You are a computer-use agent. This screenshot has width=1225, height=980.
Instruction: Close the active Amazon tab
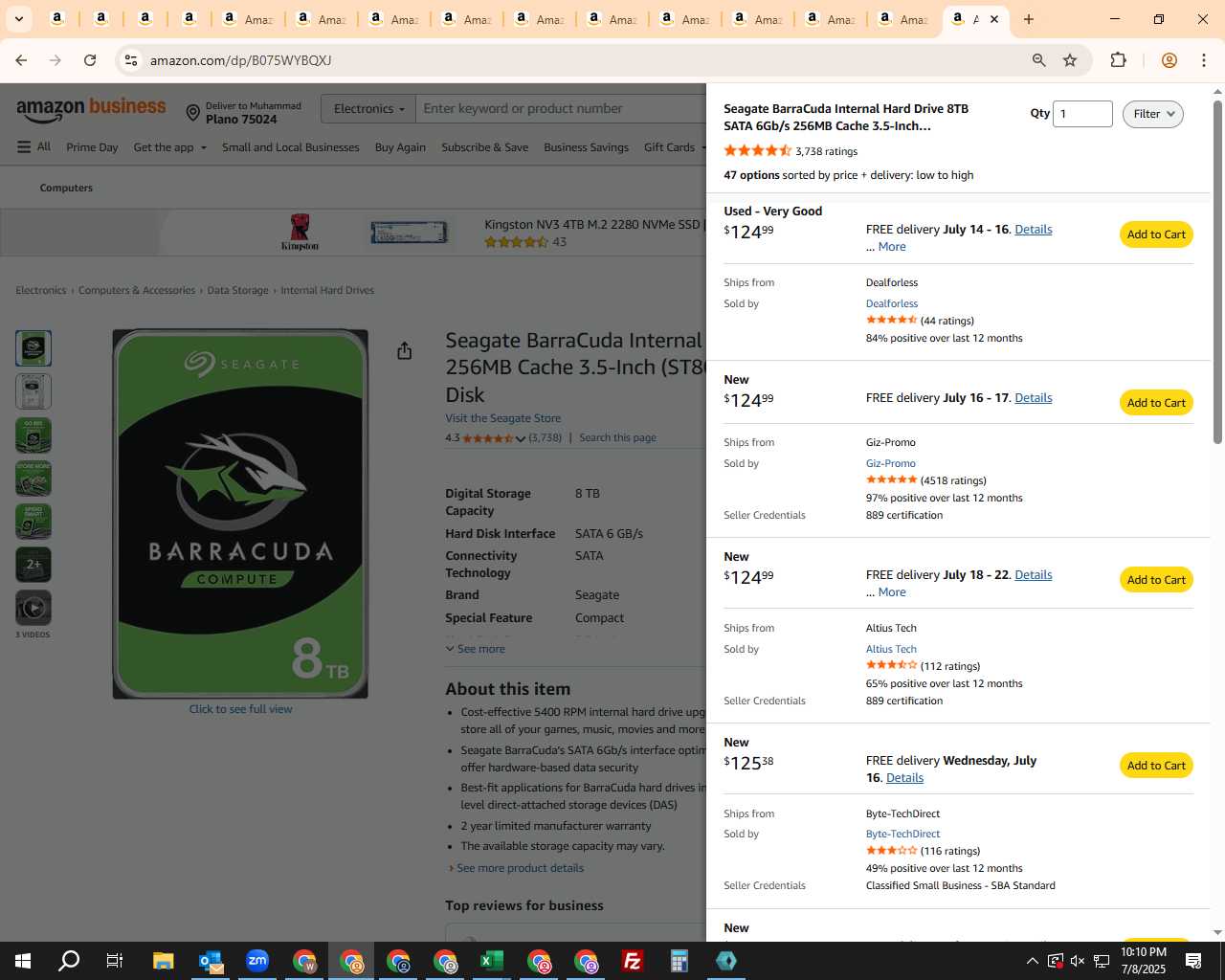click(994, 19)
